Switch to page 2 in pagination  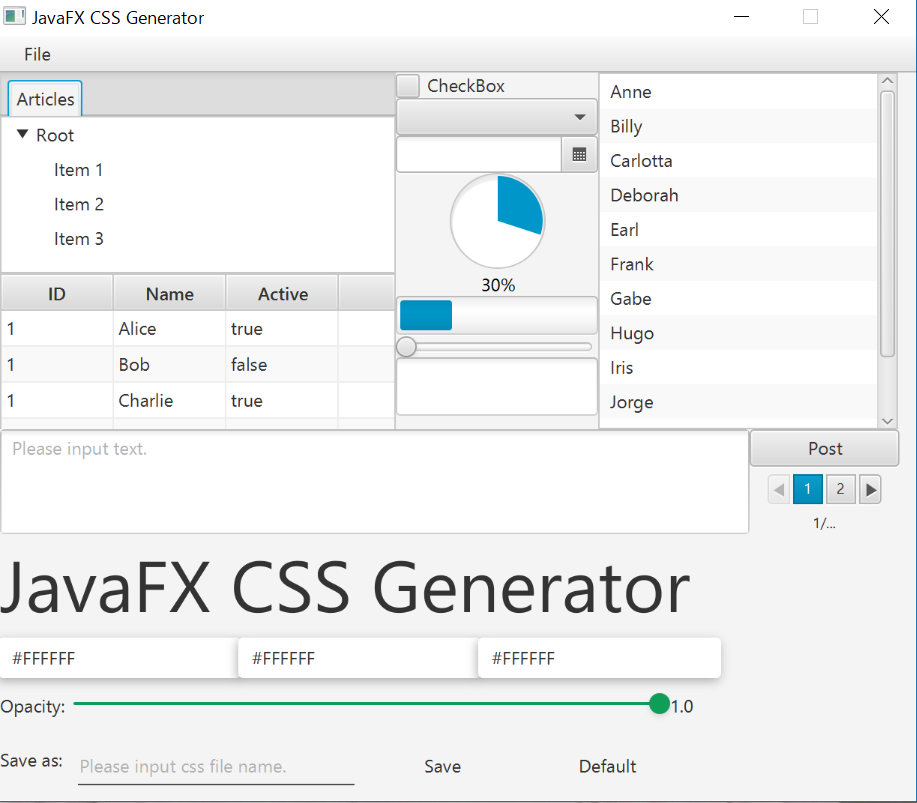pos(840,489)
